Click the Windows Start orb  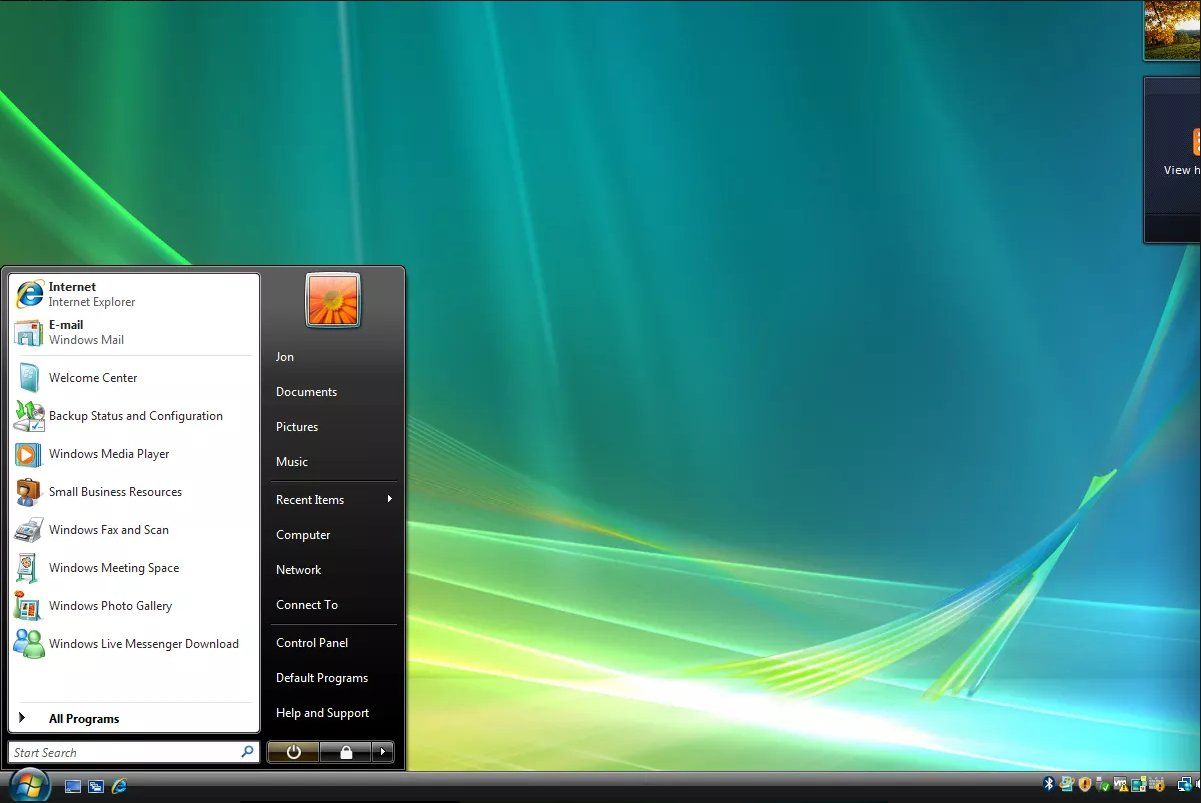click(x=29, y=784)
